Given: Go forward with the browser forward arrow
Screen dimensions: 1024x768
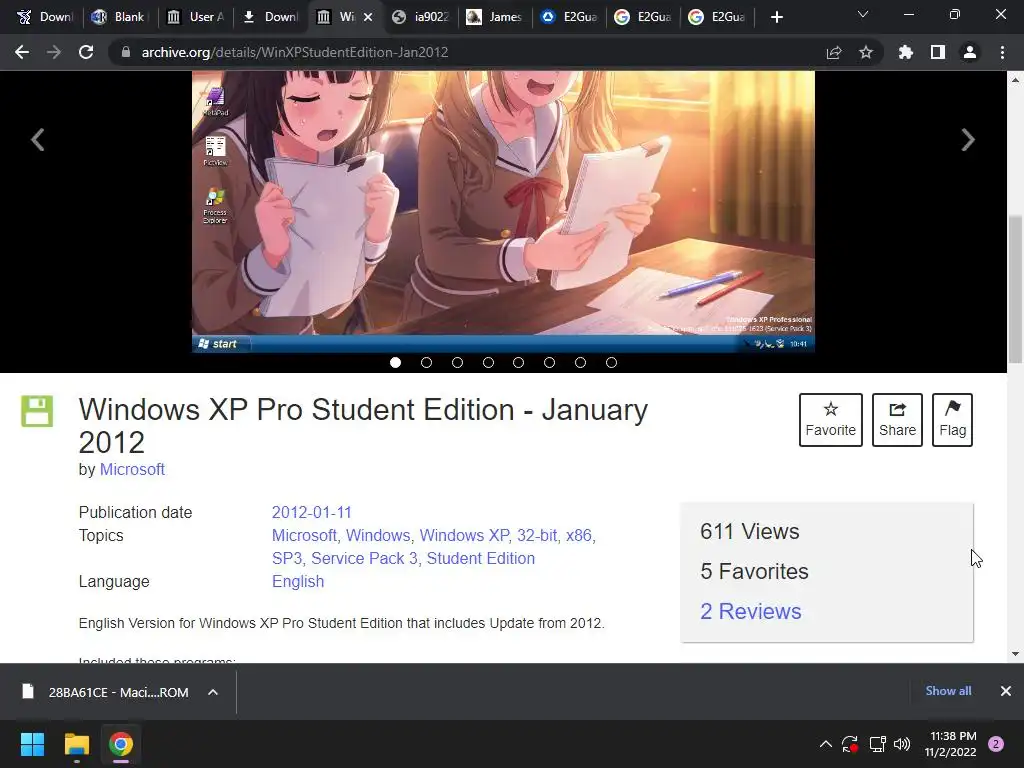Looking at the screenshot, I should pos(54,52).
